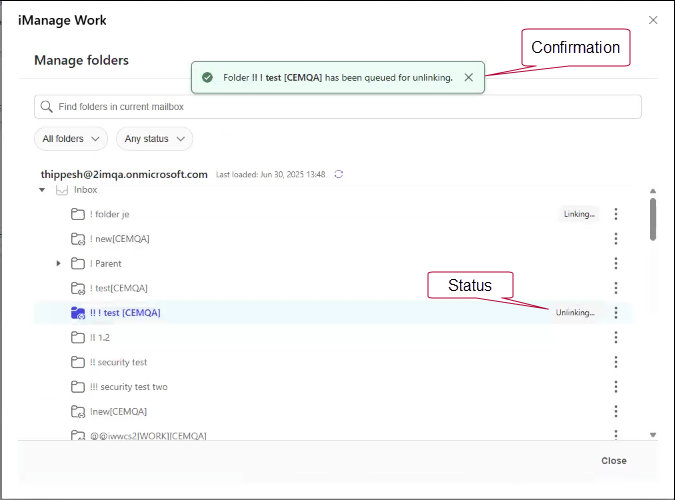Open the All folders filter dropdown
675x500 pixels.
(70, 139)
